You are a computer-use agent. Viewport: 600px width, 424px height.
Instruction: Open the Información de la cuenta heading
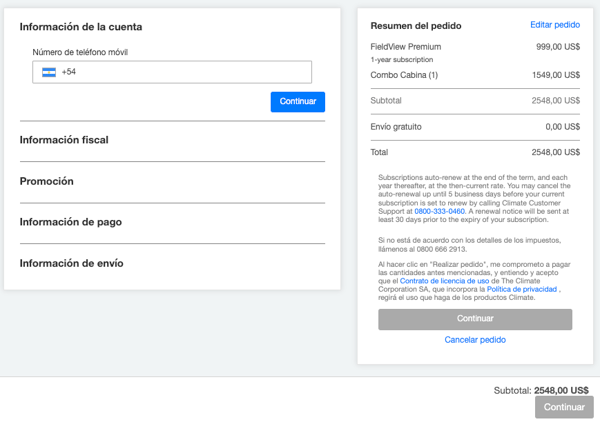[81, 27]
